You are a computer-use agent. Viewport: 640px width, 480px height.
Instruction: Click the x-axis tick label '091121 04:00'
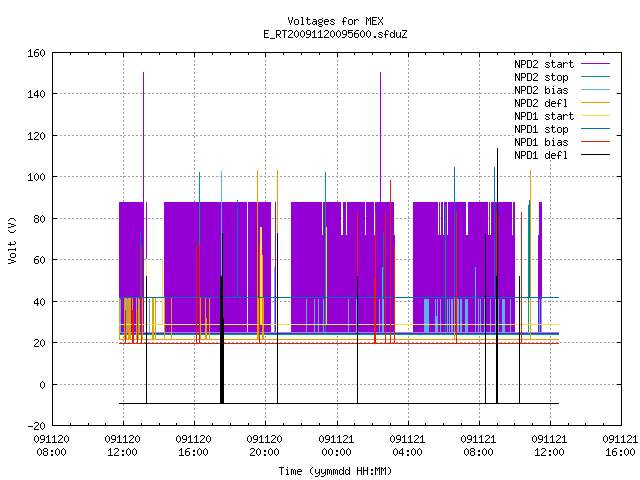click(x=407, y=446)
